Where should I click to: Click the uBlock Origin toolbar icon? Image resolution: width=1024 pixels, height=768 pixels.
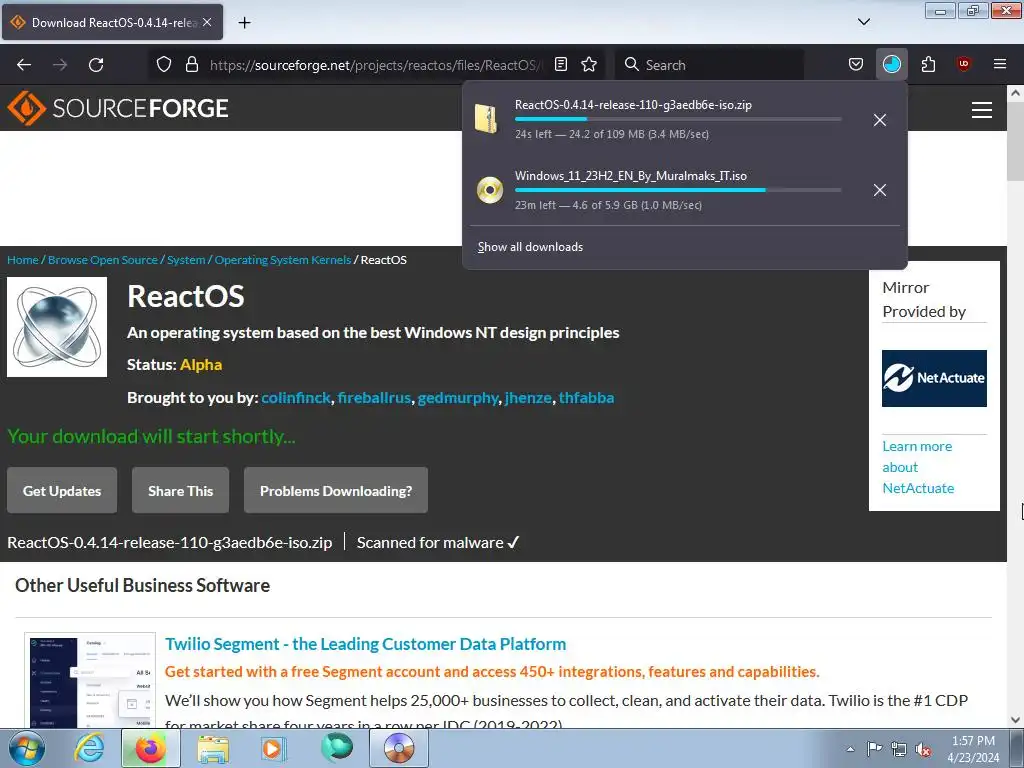coord(964,64)
